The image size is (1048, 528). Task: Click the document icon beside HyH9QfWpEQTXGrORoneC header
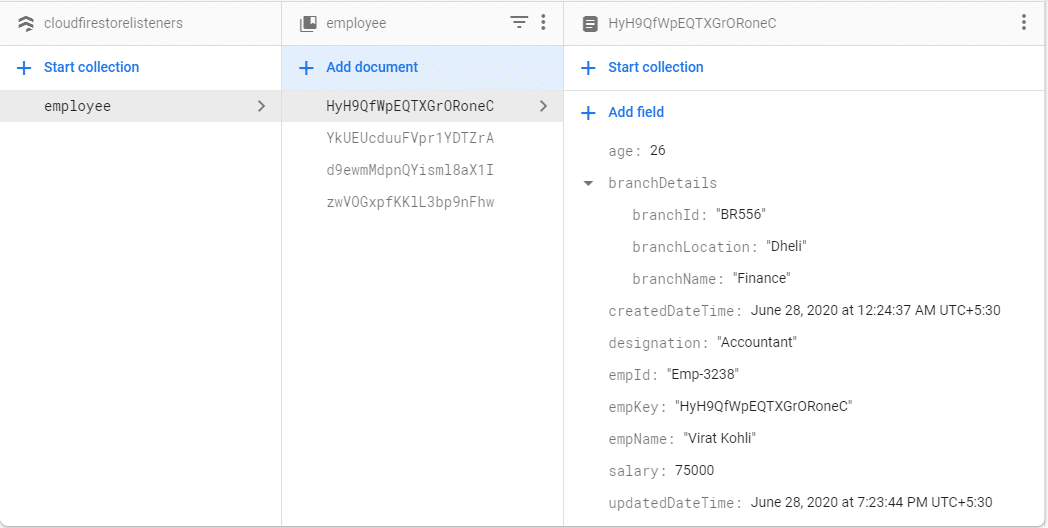[591, 23]
